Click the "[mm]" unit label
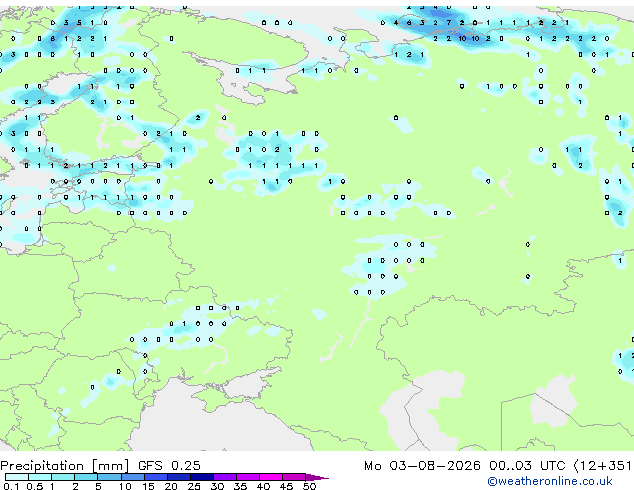Viewport: 634px width, 490px height. [110, 466]
